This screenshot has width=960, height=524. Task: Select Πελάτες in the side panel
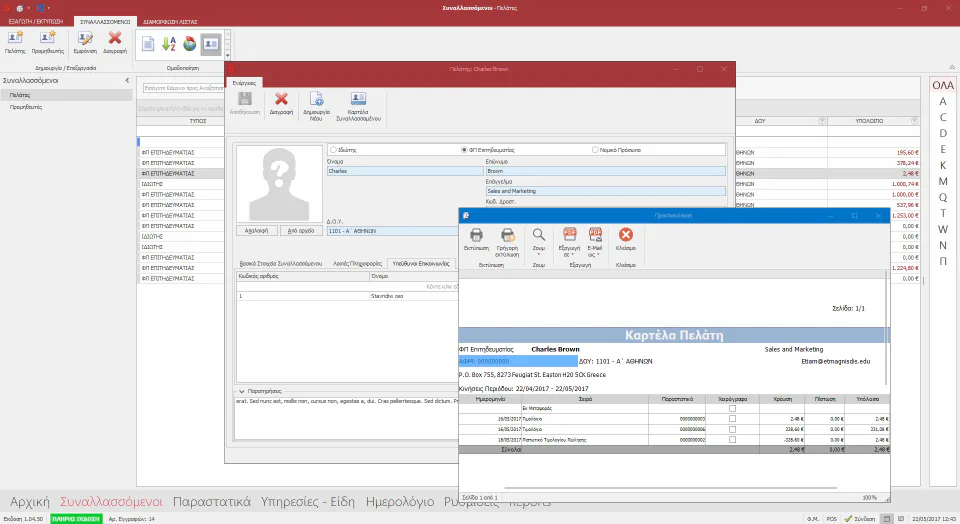click(x=66, y=95)
